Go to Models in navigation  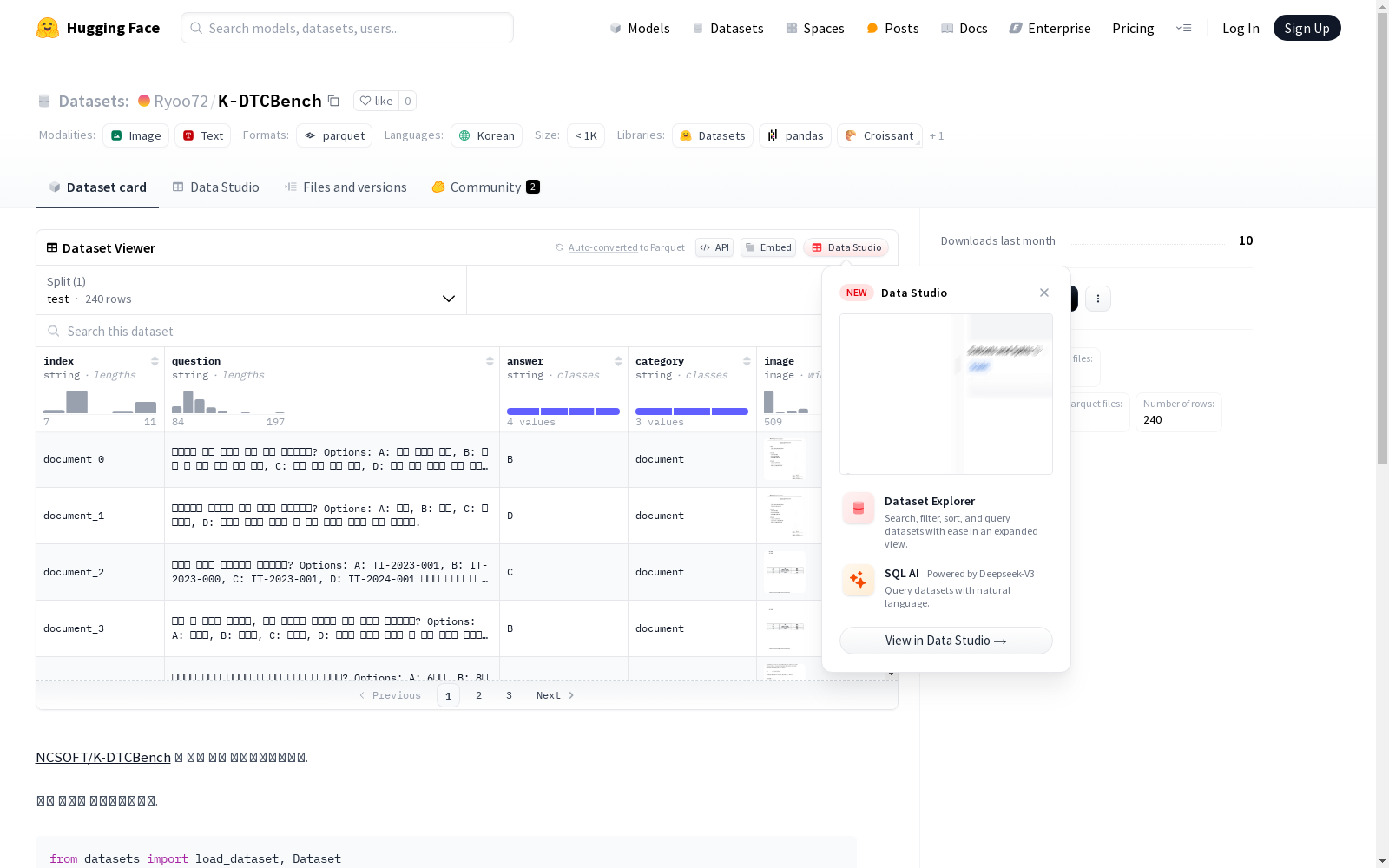640,28
